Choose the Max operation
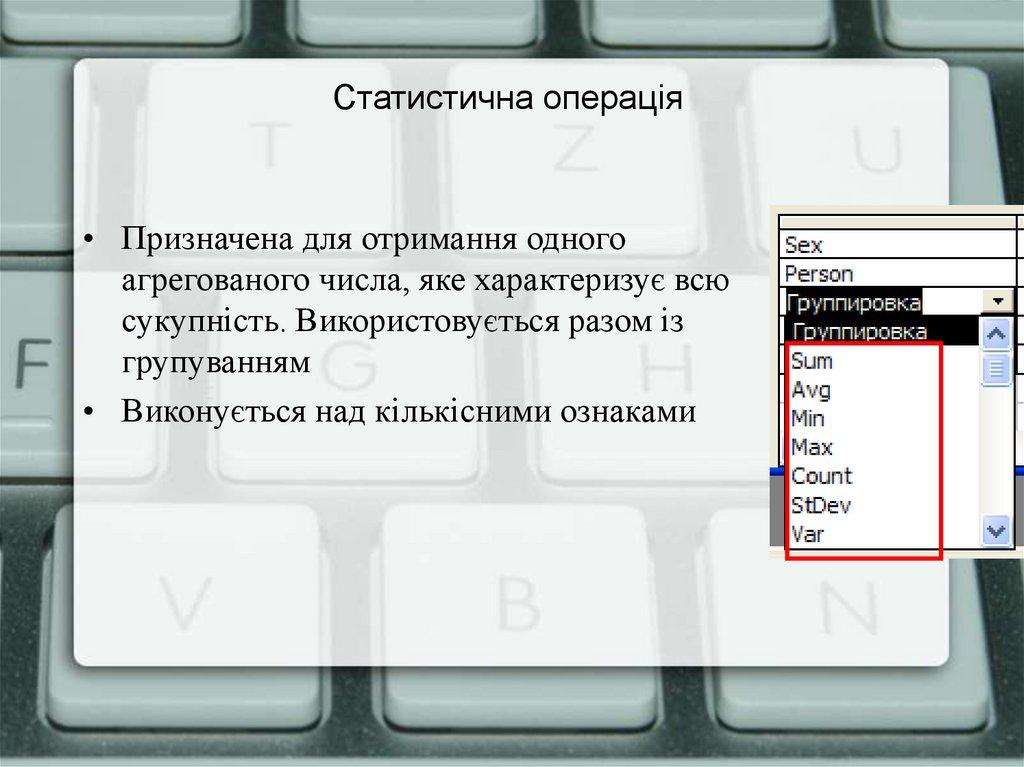Image resolution: width=1024 pixels, height=767 pixels. coord(812,447)
